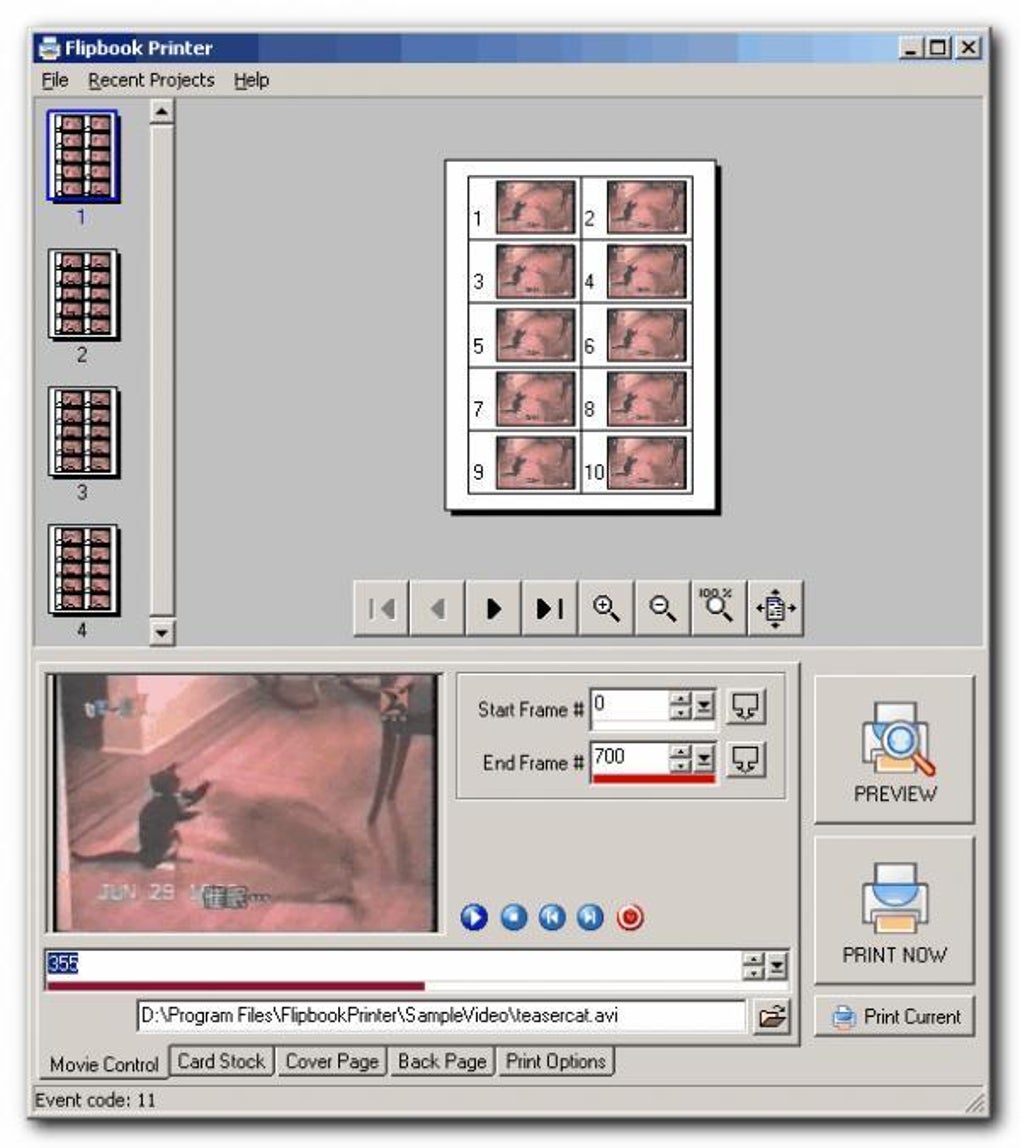Click the PRINT NOW button
The image size is (1020, 1148).
(x=894, y=911)
